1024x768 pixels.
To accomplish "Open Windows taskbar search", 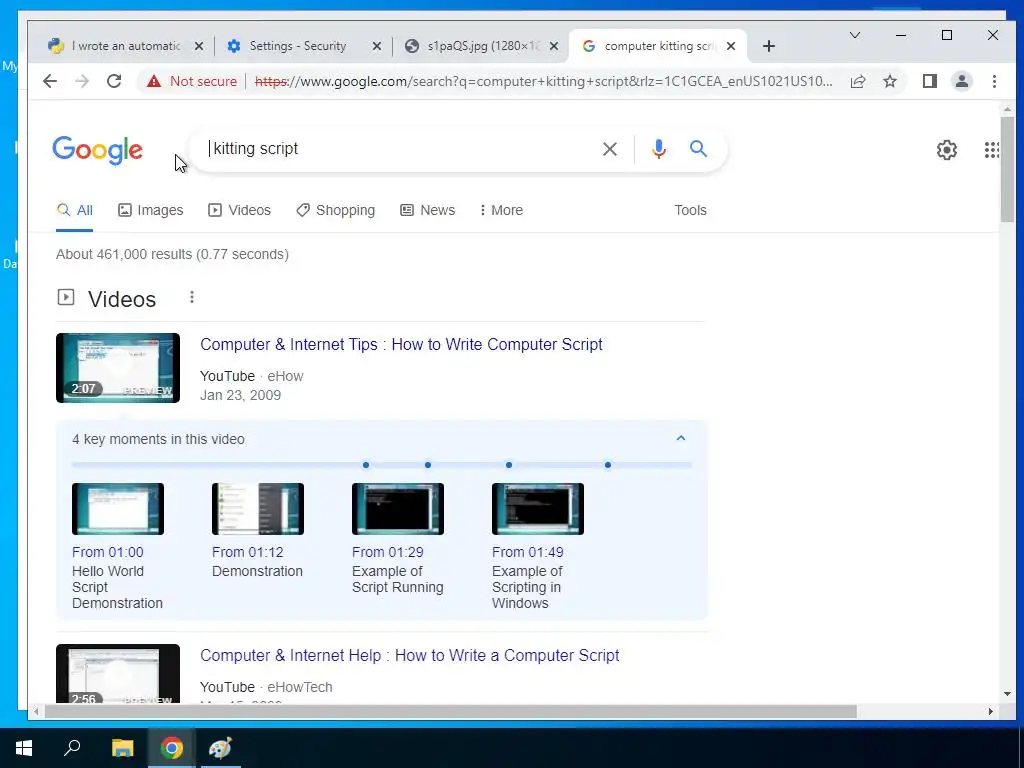I will coord(72,748).
